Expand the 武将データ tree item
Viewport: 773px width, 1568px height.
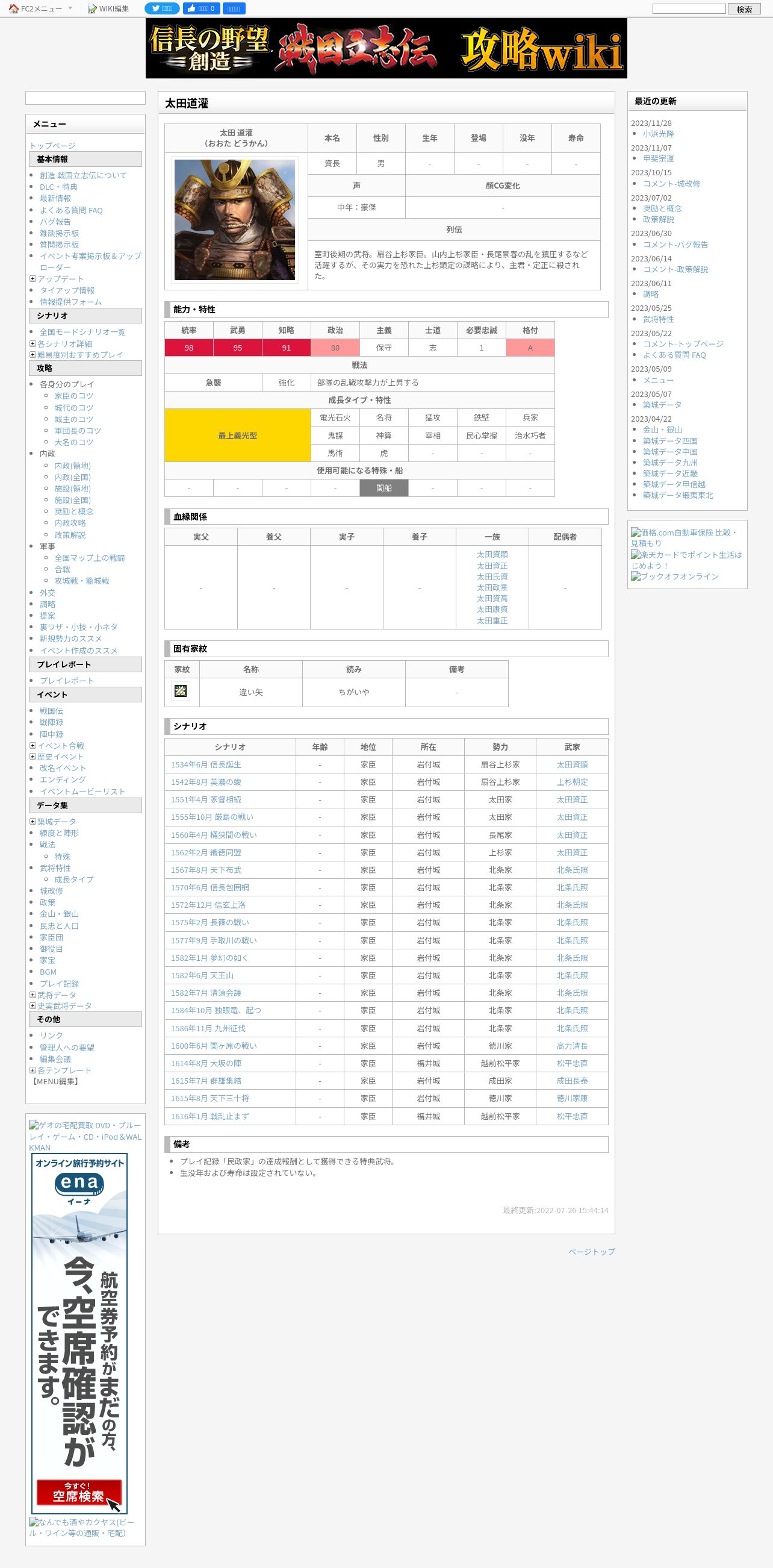pyautogui.click(x=33, y=995)
